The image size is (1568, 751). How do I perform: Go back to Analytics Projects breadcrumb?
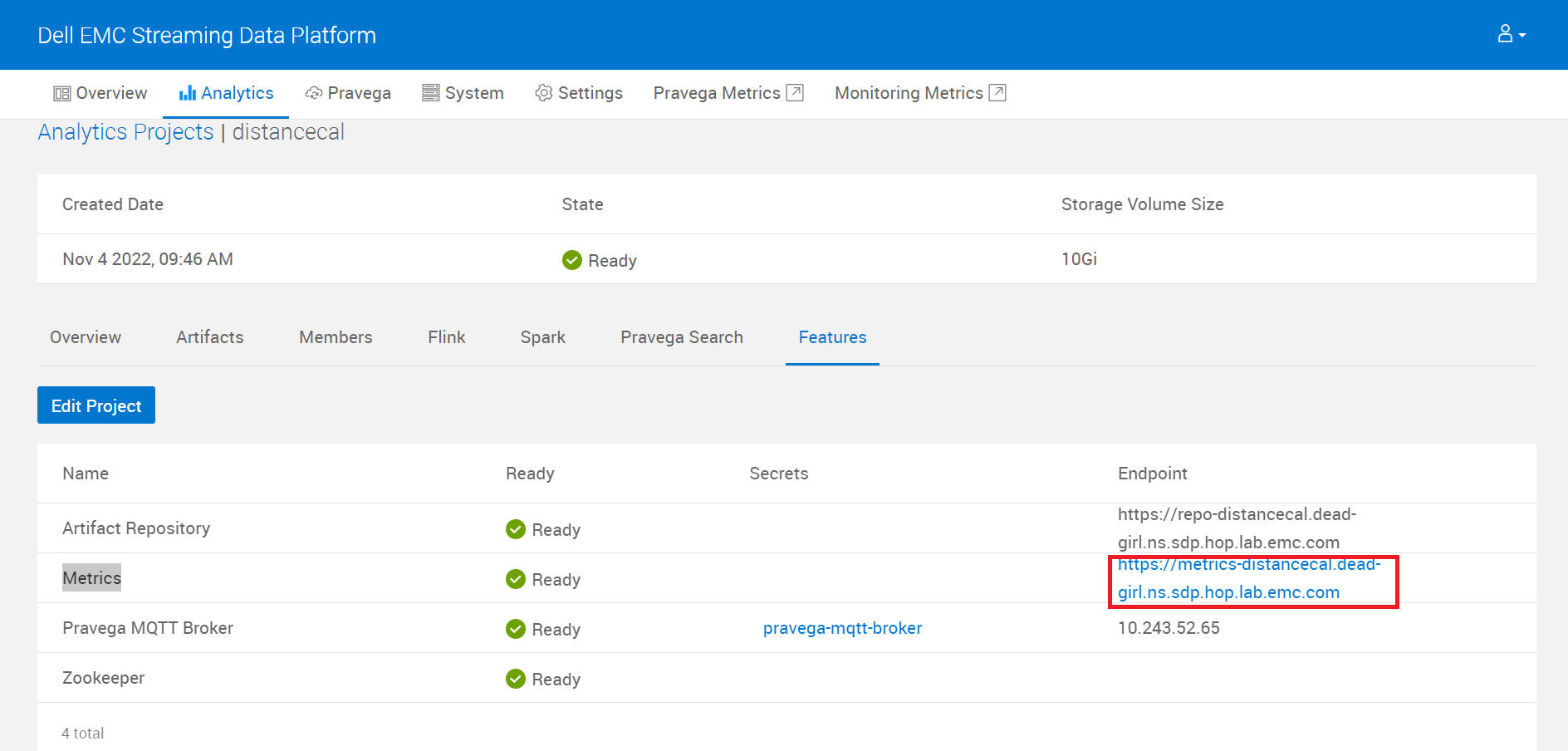coord(125,132)
